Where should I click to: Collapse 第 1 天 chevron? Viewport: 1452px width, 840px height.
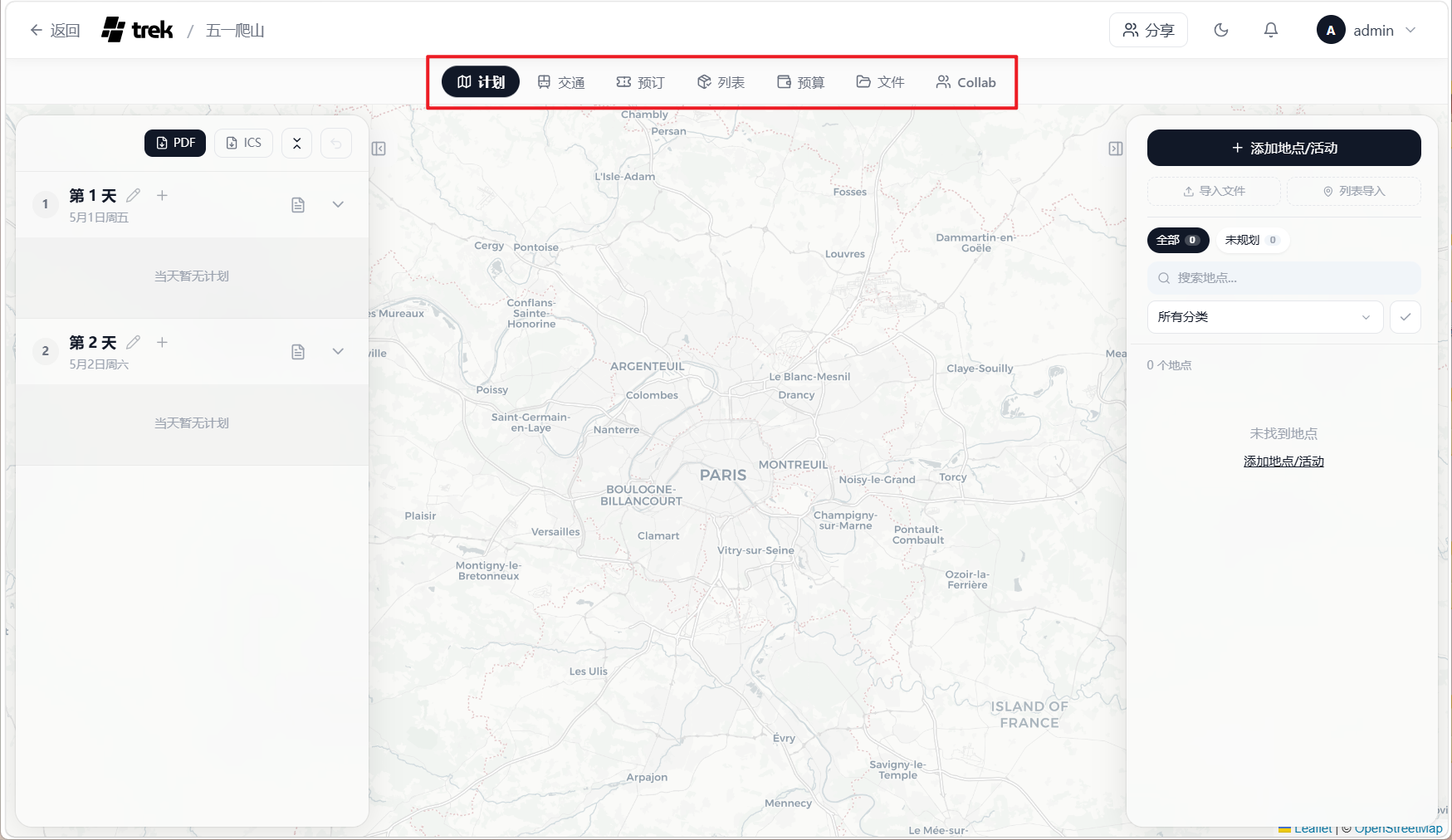[338, 204]
